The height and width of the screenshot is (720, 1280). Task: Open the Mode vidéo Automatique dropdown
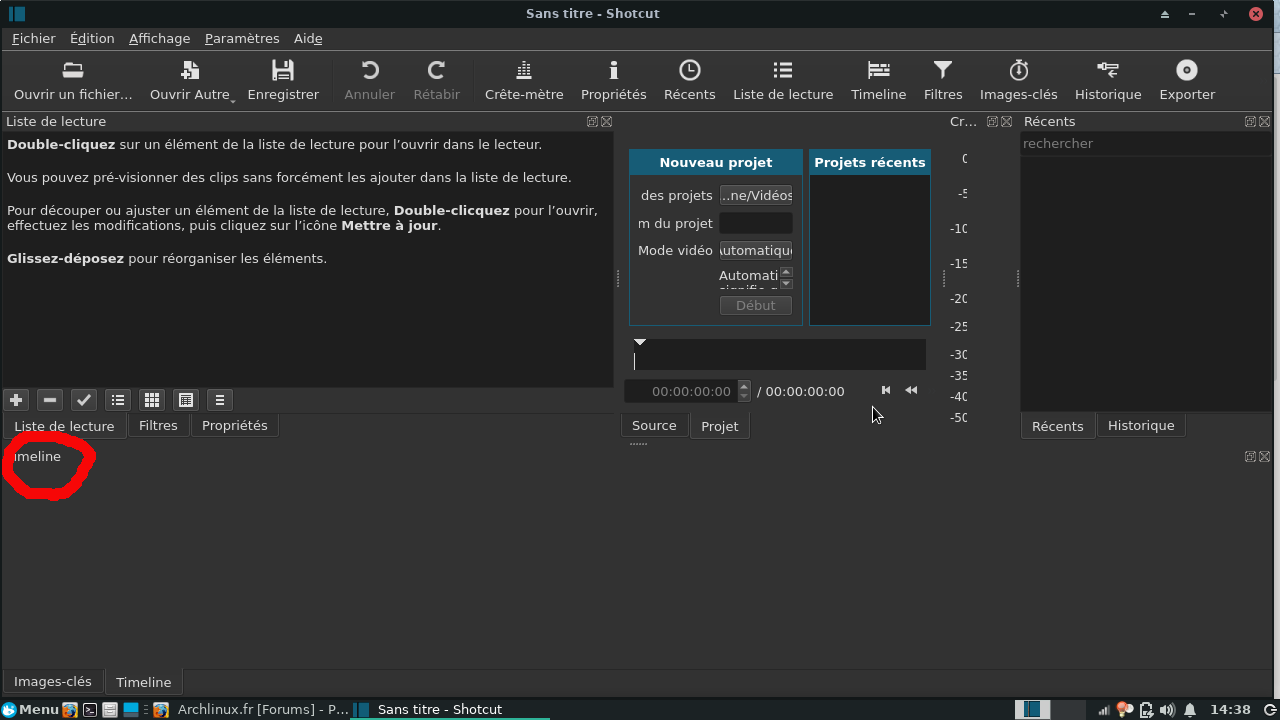(756, 250)
